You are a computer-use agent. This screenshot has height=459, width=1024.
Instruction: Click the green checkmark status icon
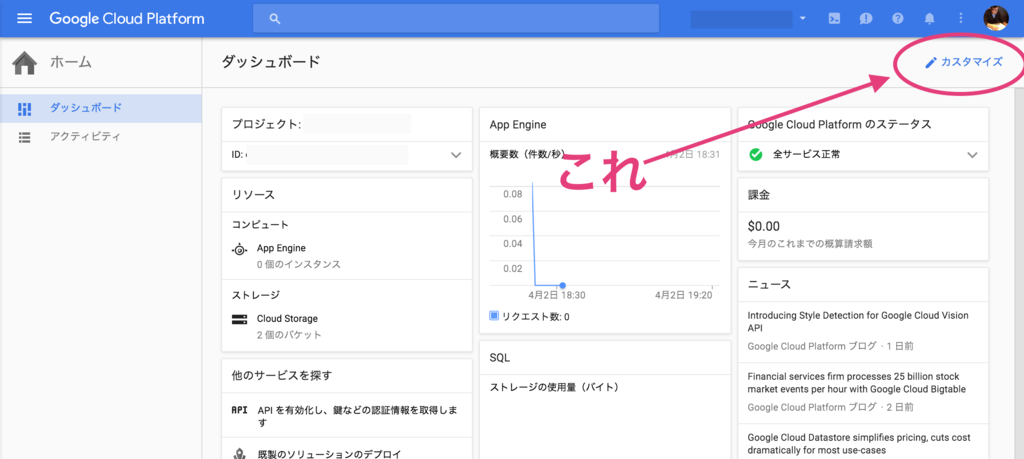click(x=756, y=155)
